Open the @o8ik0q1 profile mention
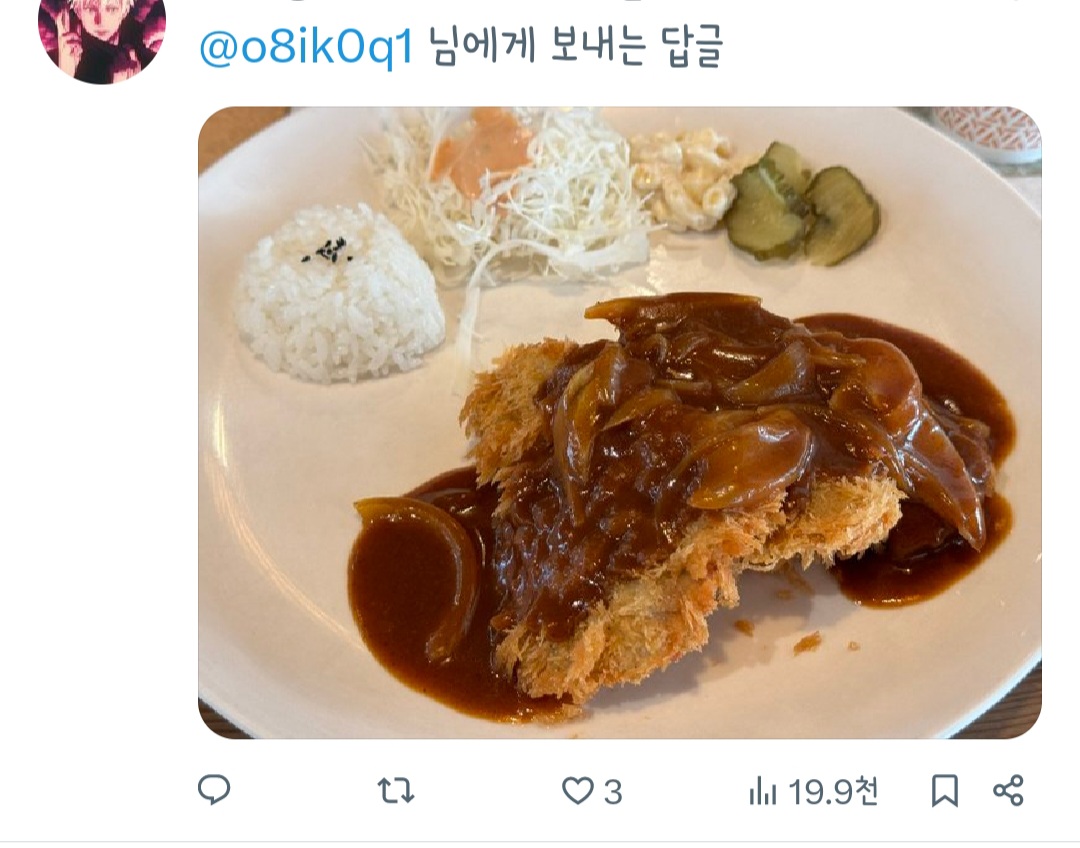 306,48
